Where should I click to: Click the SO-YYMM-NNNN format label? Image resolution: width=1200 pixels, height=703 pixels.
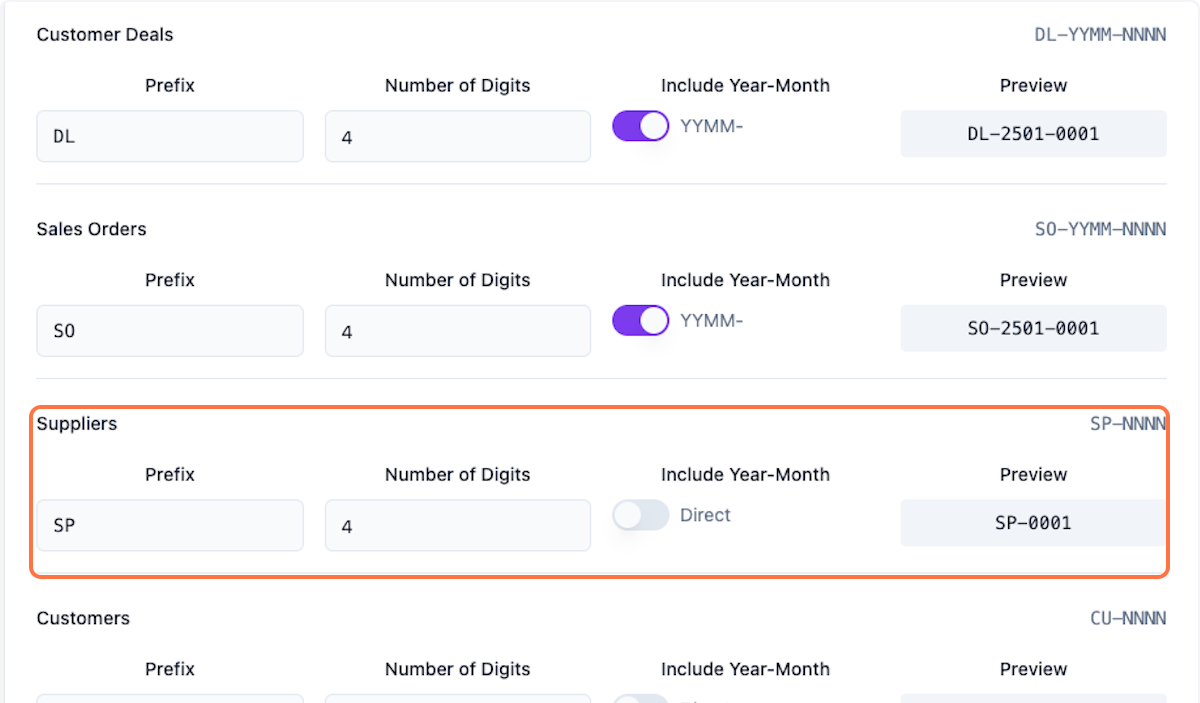[x=1100, y=230]
